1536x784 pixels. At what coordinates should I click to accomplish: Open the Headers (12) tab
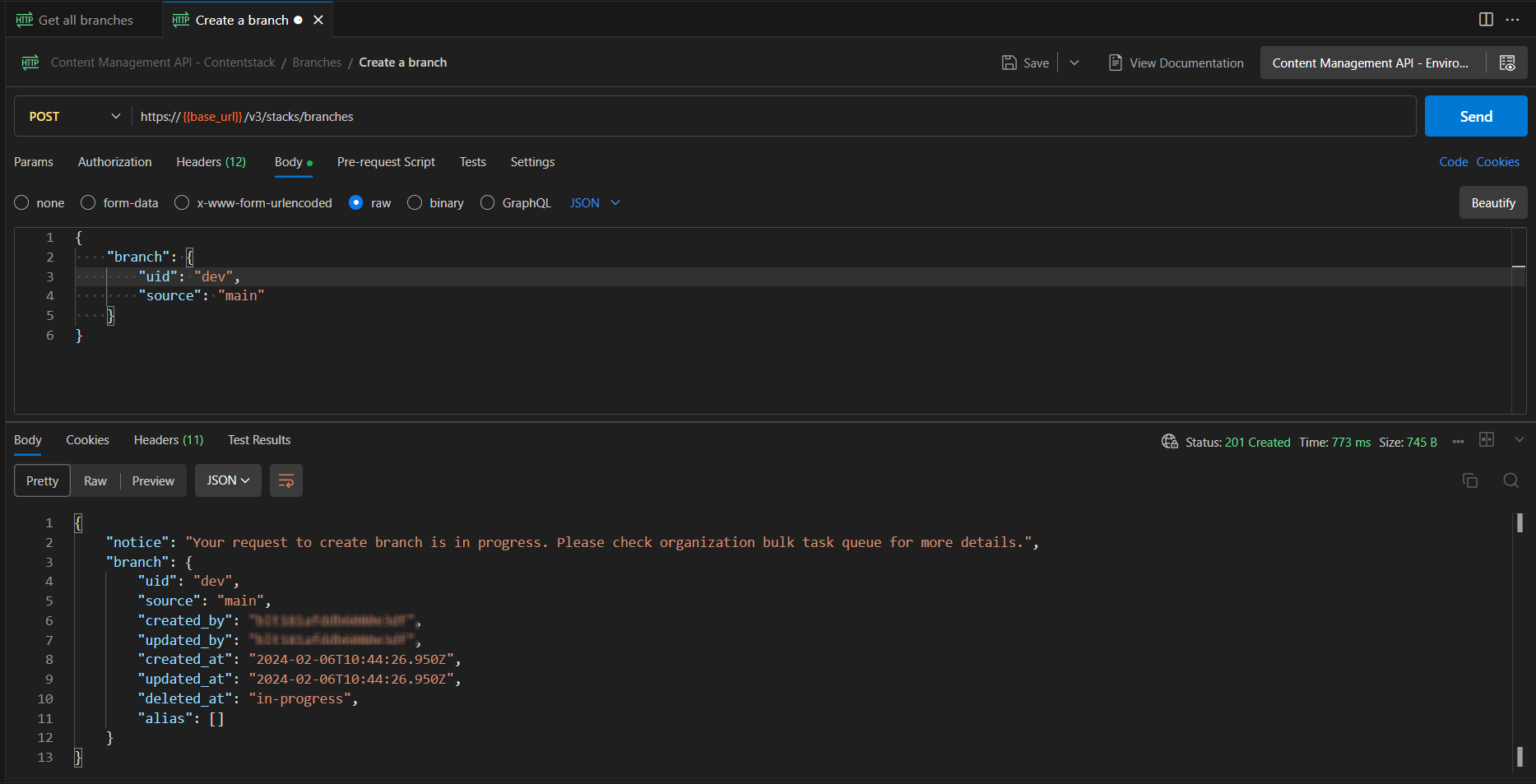tap(211, 162)
